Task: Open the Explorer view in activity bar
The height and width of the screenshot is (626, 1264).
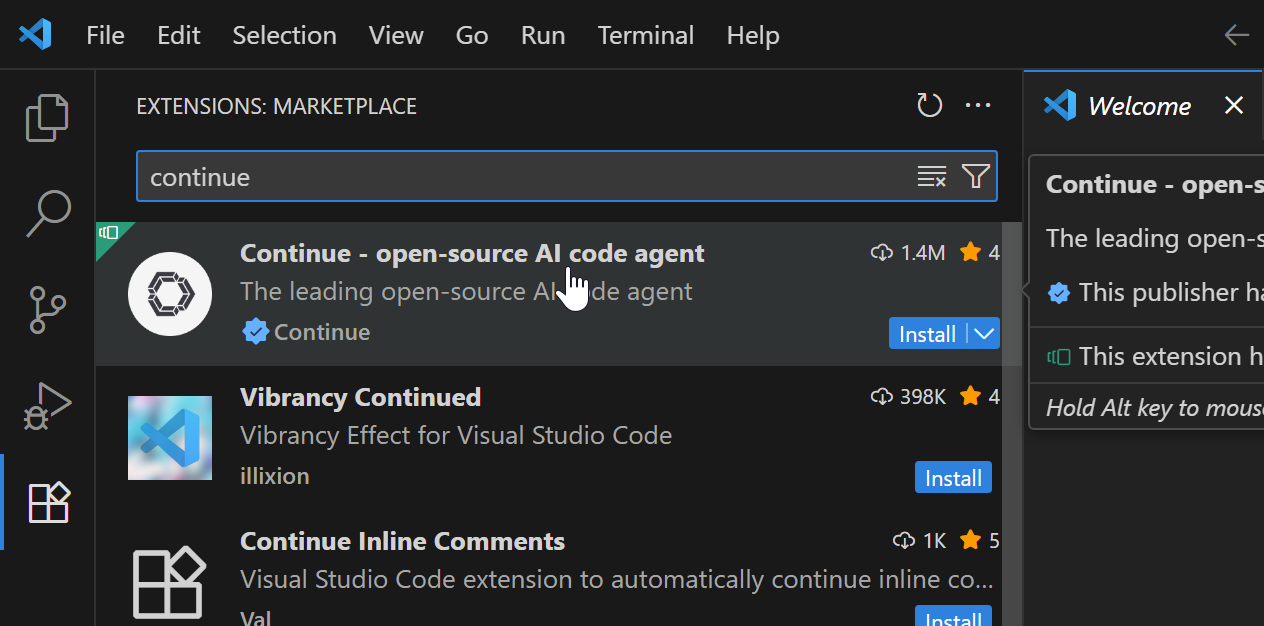Action: pyautogui.click(x=47, y=117)
